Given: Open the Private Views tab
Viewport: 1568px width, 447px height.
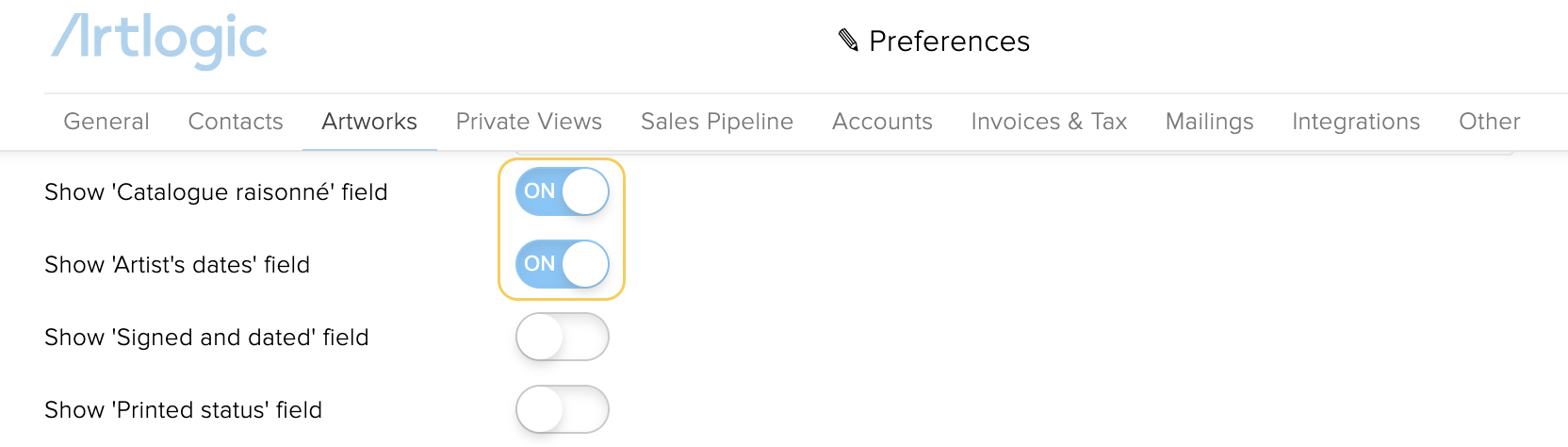Looking at the screenshot, I should tap(529, 122).
